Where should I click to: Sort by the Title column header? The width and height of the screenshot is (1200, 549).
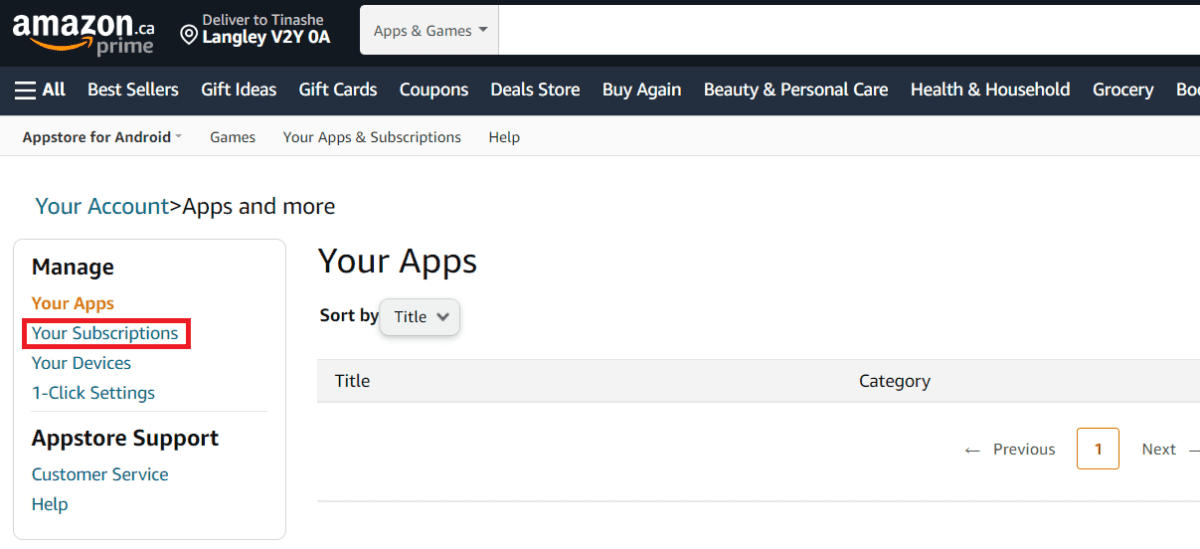pyautogui.click(x=352, y=381)
